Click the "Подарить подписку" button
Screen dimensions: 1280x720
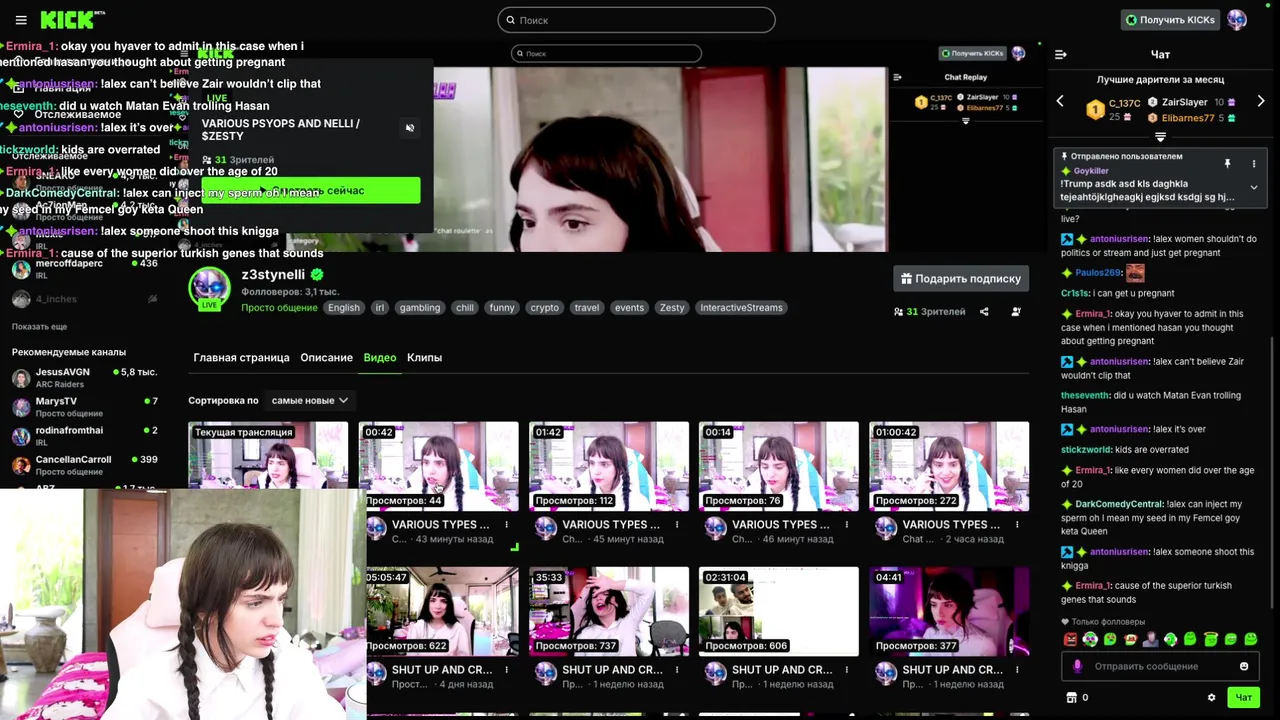click(x=960, y=278)
